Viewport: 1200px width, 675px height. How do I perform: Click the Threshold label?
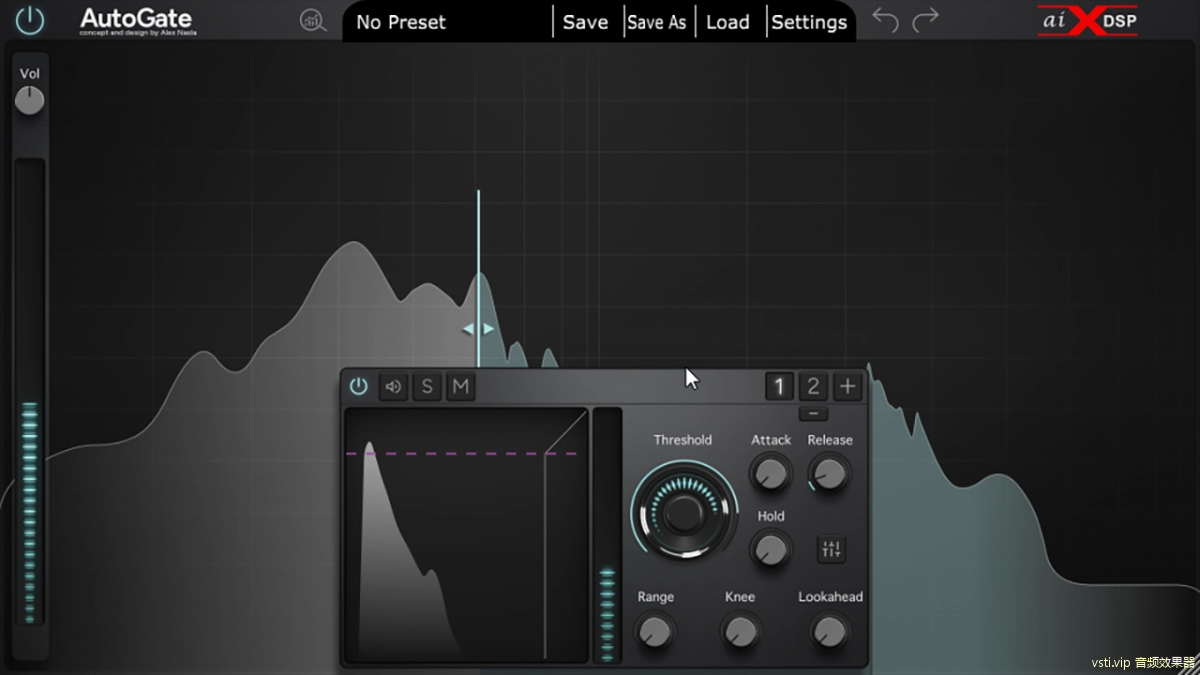pyautogui.click(x=683, y=440)
